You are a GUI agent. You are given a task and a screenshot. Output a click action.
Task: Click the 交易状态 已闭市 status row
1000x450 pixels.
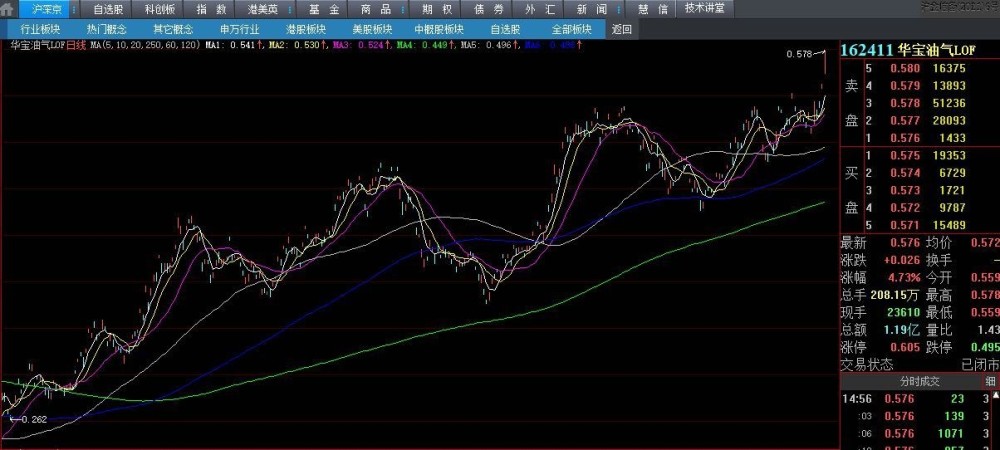point(920,365)
